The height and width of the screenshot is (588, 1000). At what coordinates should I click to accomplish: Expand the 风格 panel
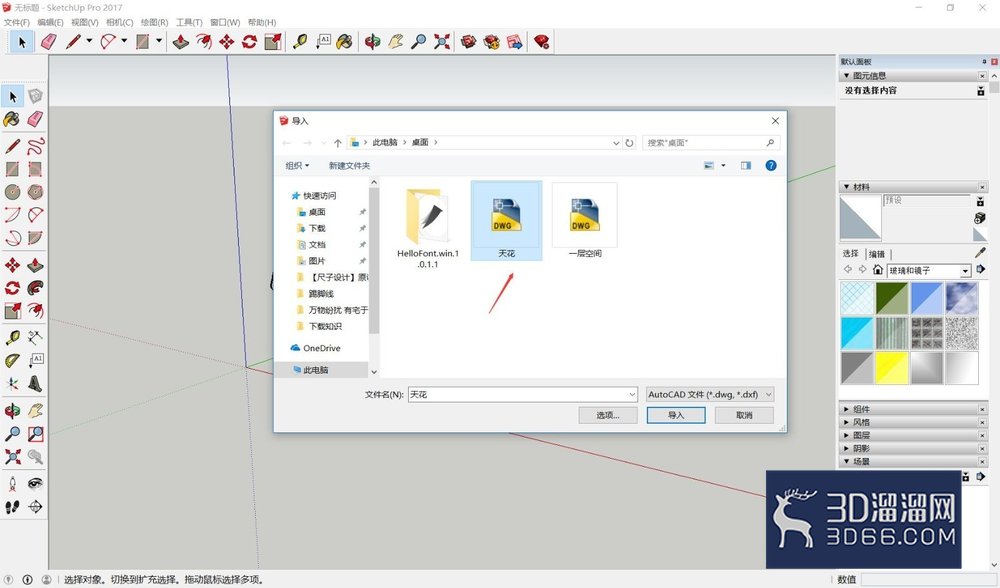(846, 422)
